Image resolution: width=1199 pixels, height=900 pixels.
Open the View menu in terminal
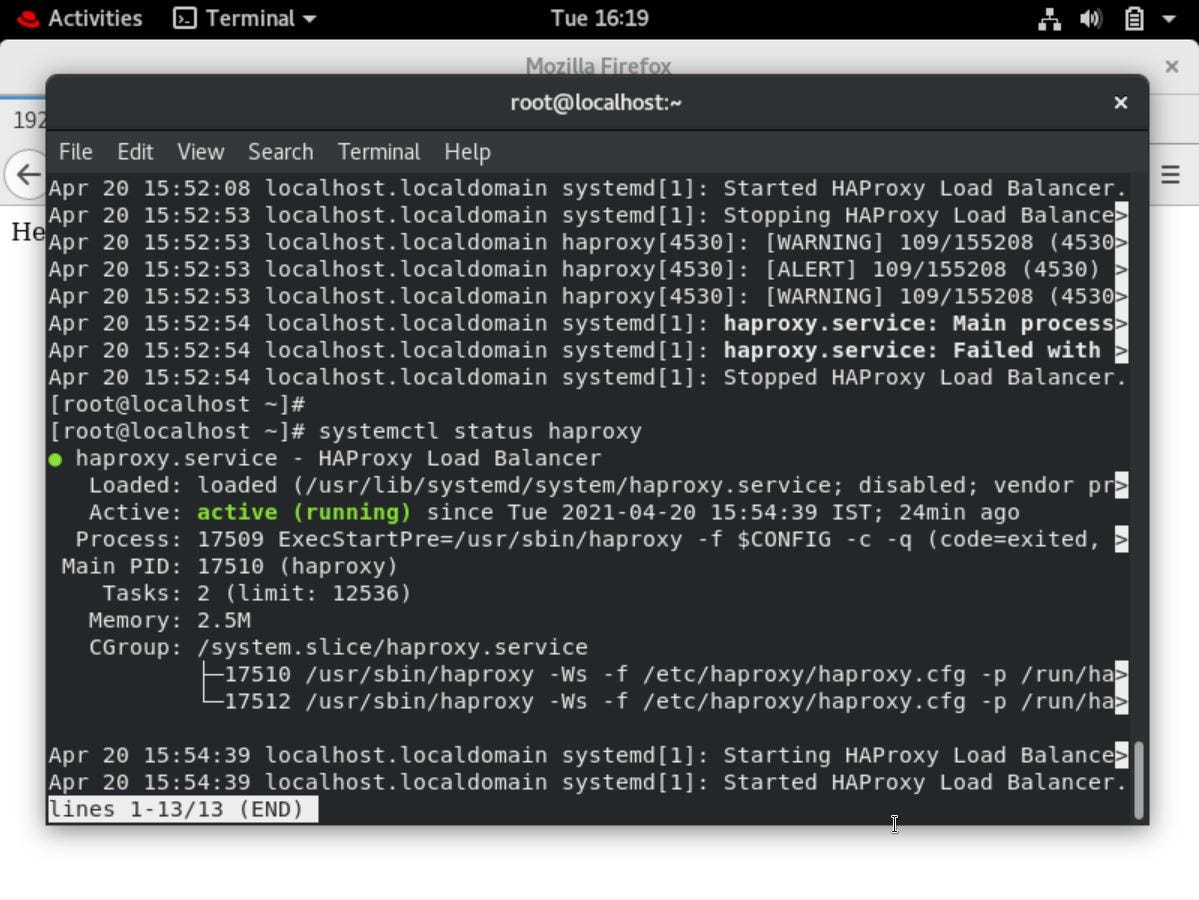[200, 151]
